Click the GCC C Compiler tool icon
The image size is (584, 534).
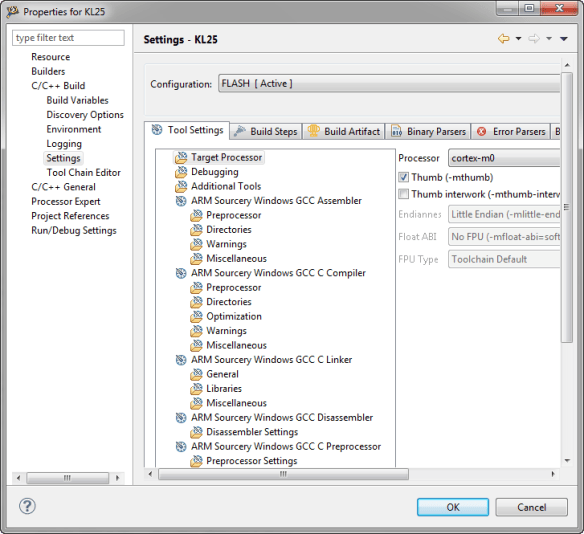click(x=181, y=273)
